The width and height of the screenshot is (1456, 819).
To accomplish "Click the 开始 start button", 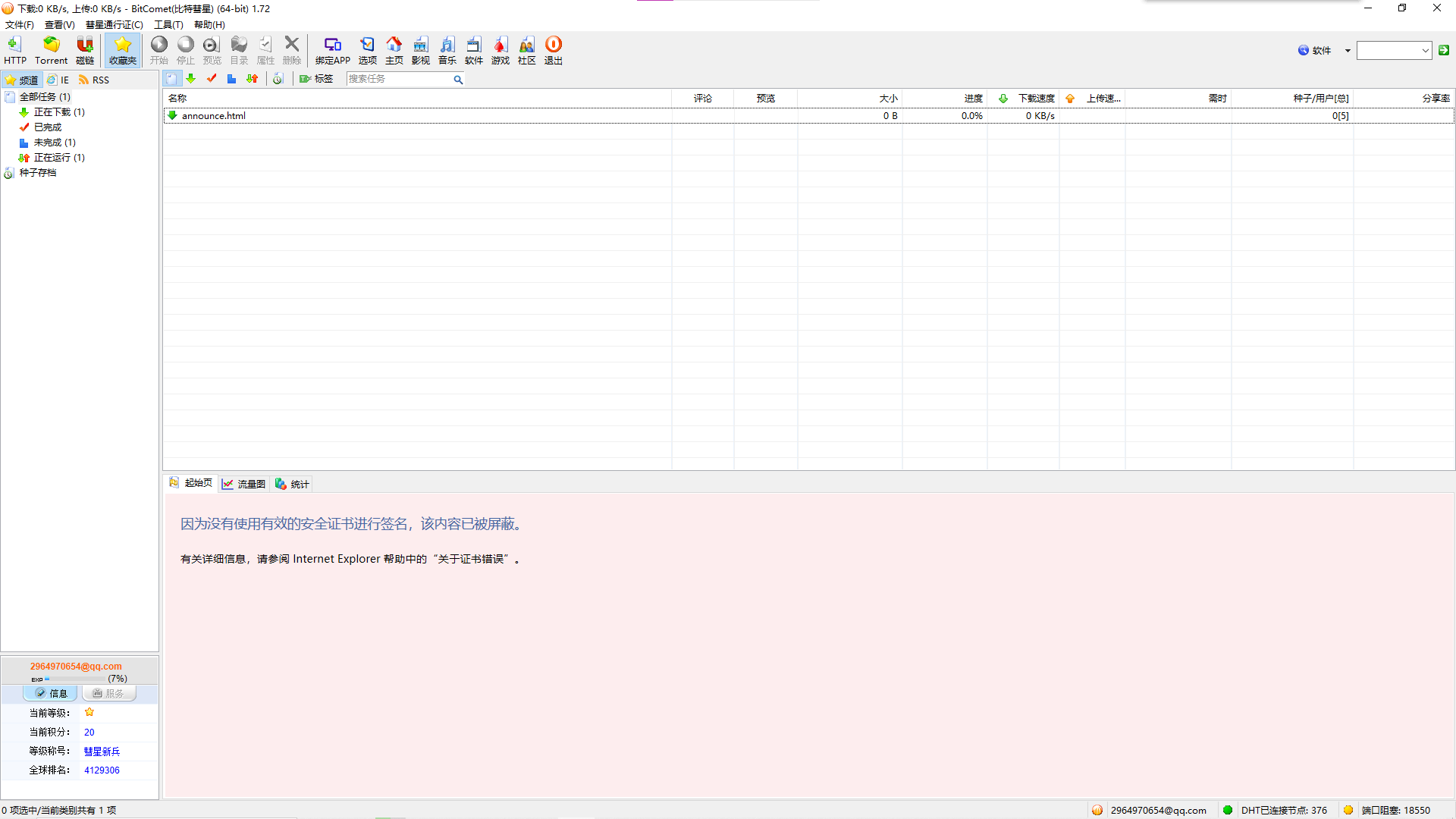I will pyautogui.click(x=159, y=50).
